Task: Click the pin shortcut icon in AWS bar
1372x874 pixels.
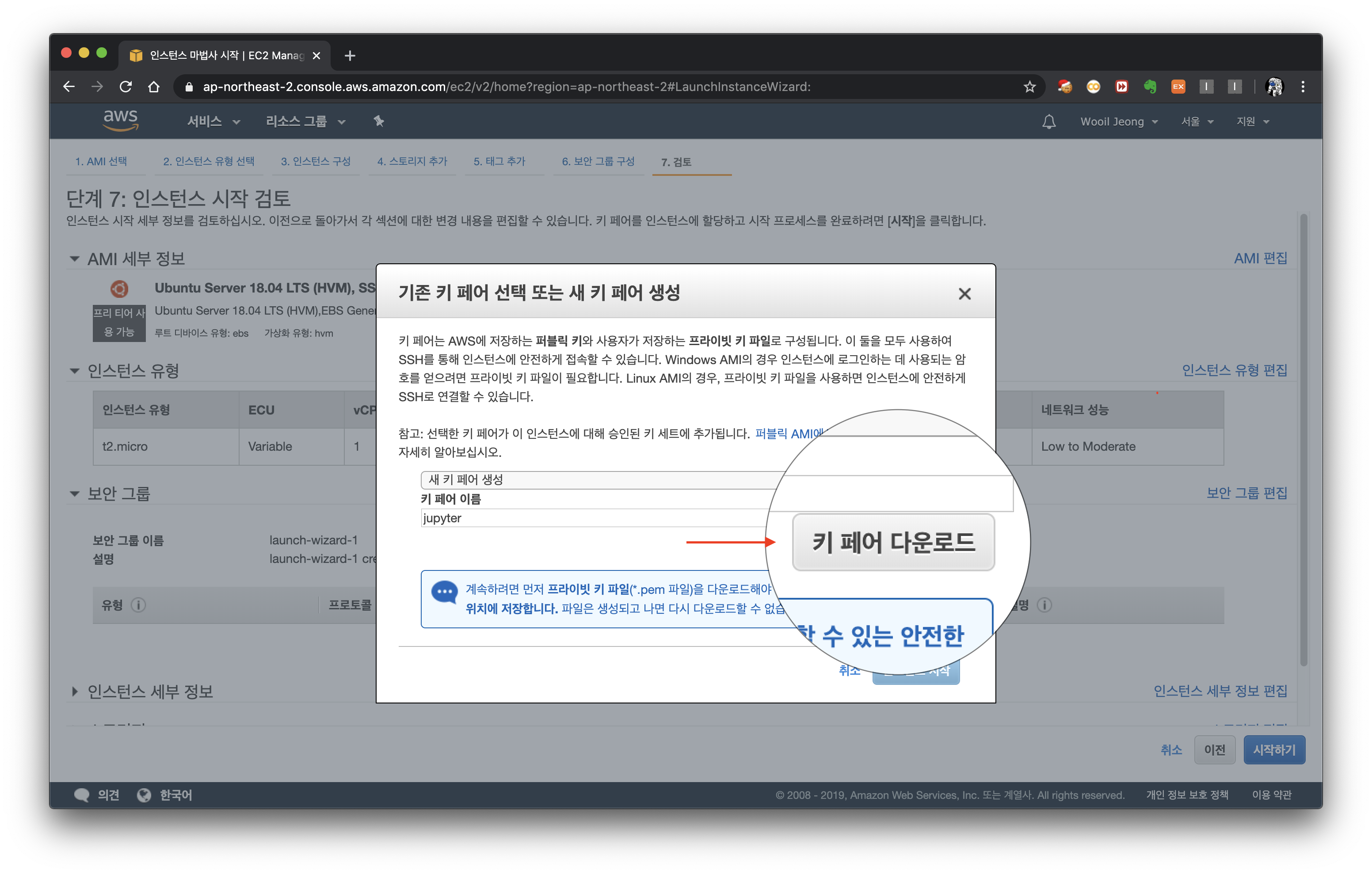Action: coord(379,121)
